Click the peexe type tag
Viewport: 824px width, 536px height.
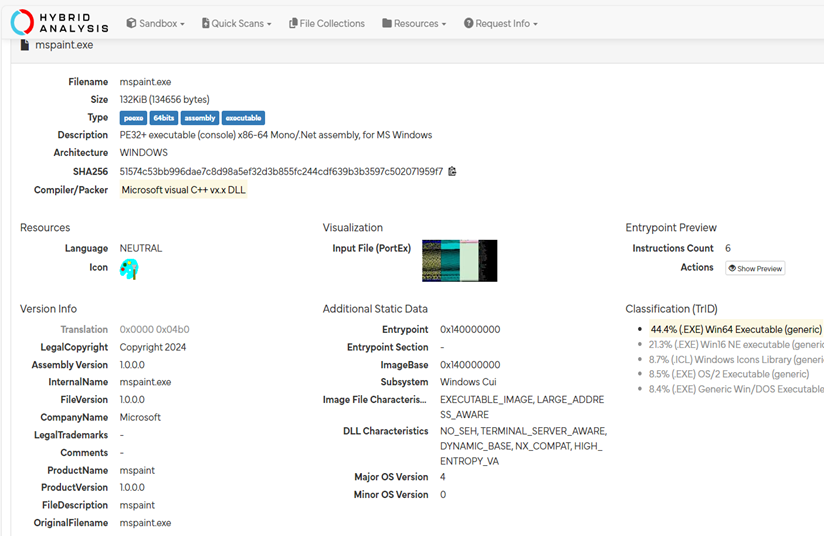click(x=133, y=118)
